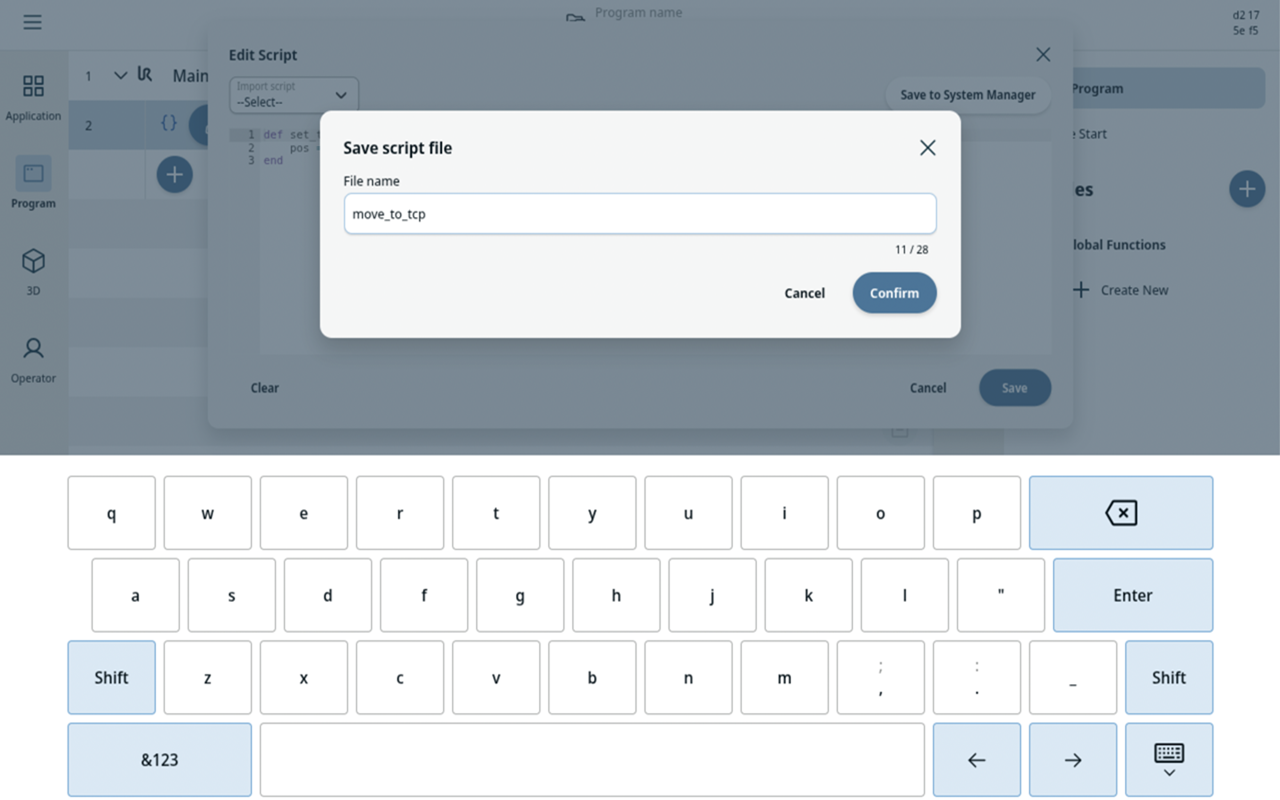This screenshot has width=1280, height=800.
Task: Switch keyboard to &123 symbols
Action: coord(159,760)
